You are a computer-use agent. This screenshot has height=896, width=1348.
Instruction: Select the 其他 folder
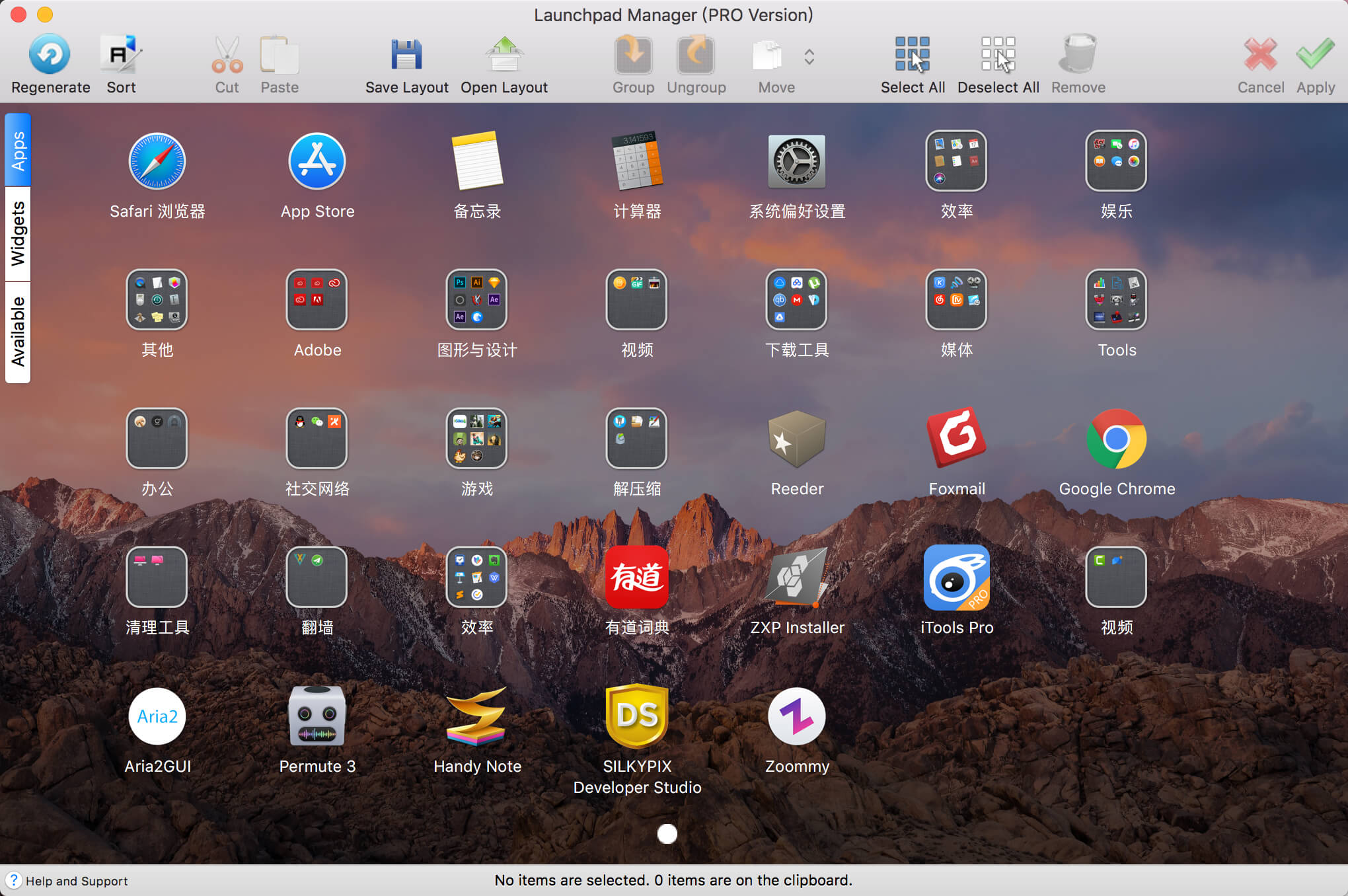click(x=157, y=300)
